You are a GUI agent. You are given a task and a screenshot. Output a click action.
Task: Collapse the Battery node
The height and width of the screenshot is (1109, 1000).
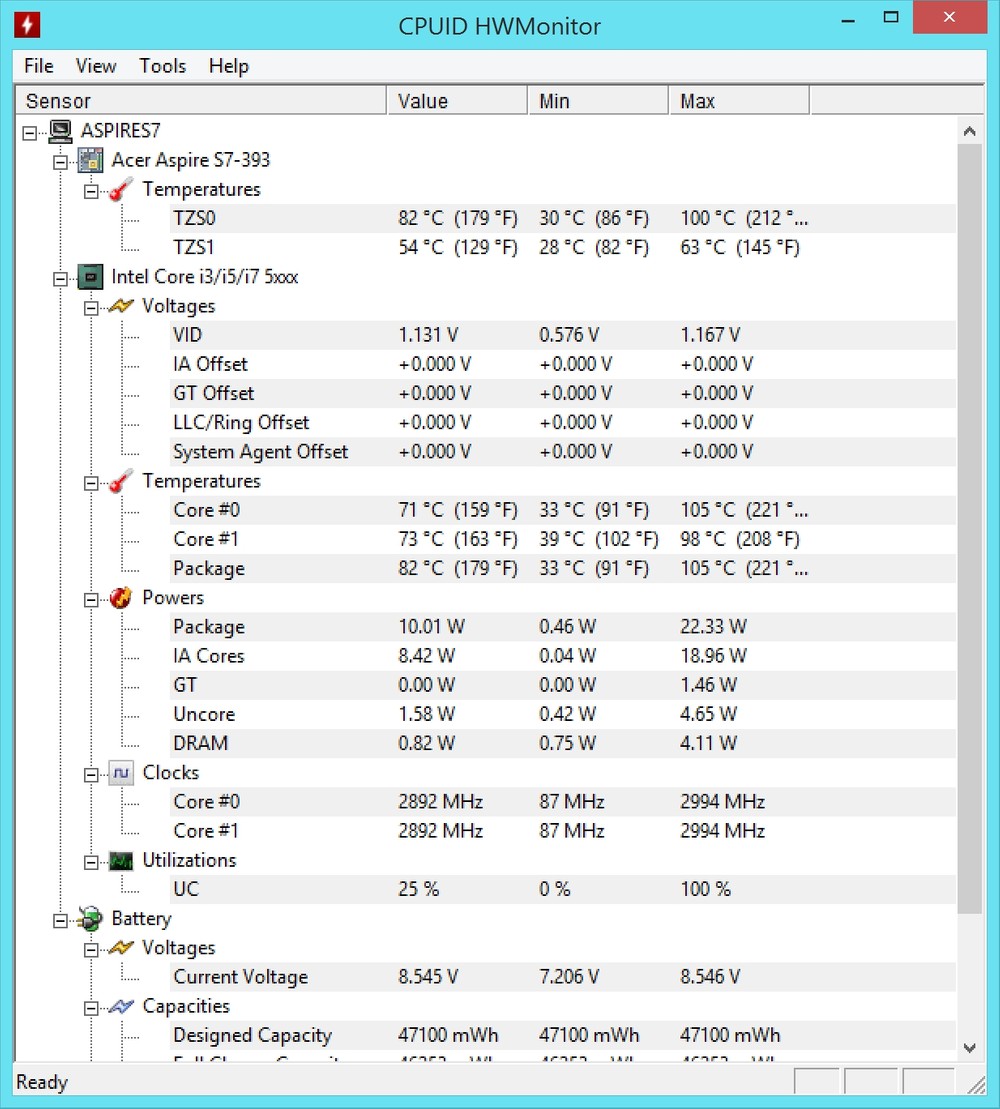pos(61,921)
